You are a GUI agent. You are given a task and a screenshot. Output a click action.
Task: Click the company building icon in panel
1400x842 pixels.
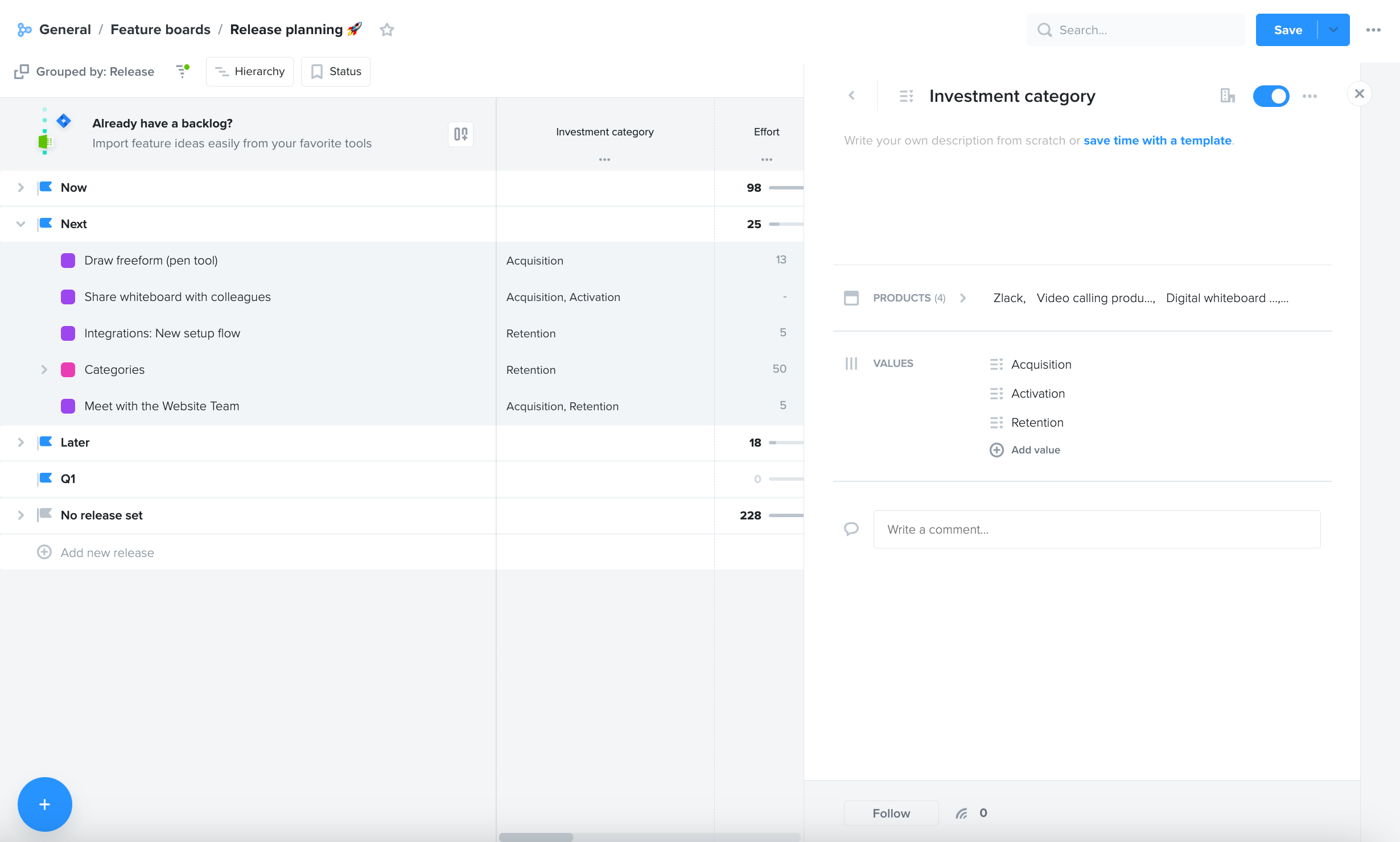pos(1228,96)
